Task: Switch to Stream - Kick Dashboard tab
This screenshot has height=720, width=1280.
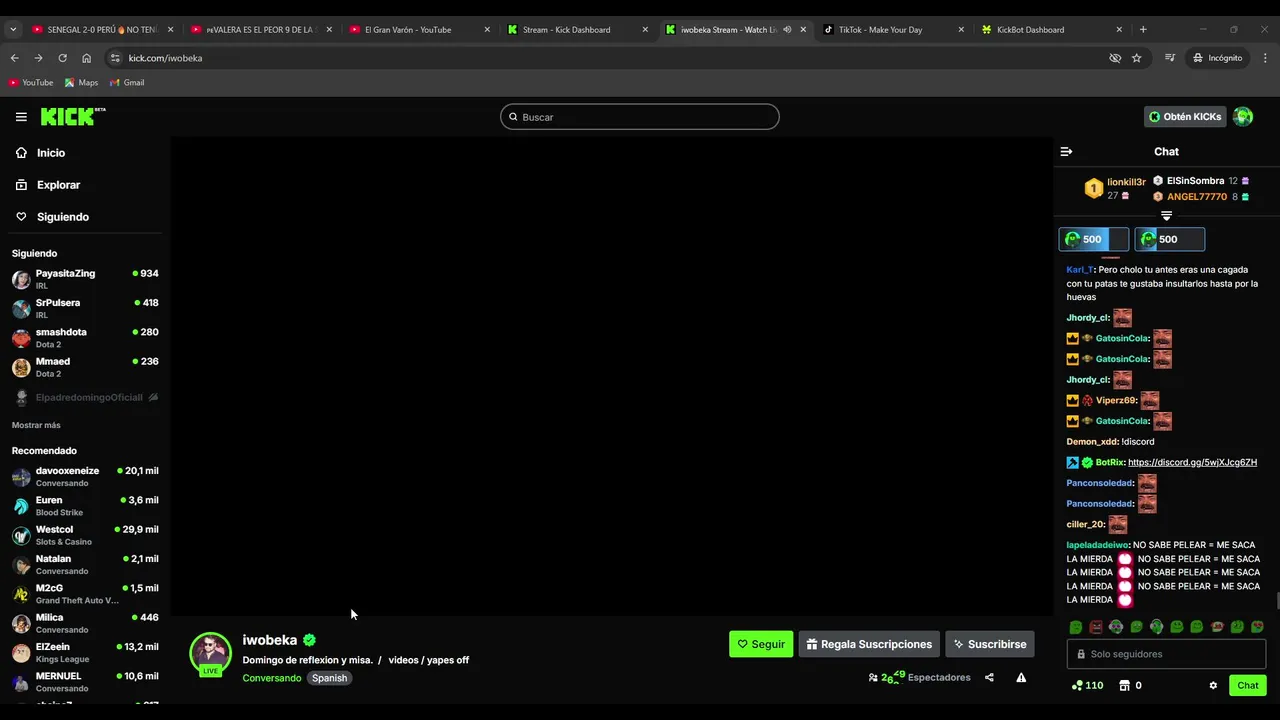Action: (x=577, y=30)
